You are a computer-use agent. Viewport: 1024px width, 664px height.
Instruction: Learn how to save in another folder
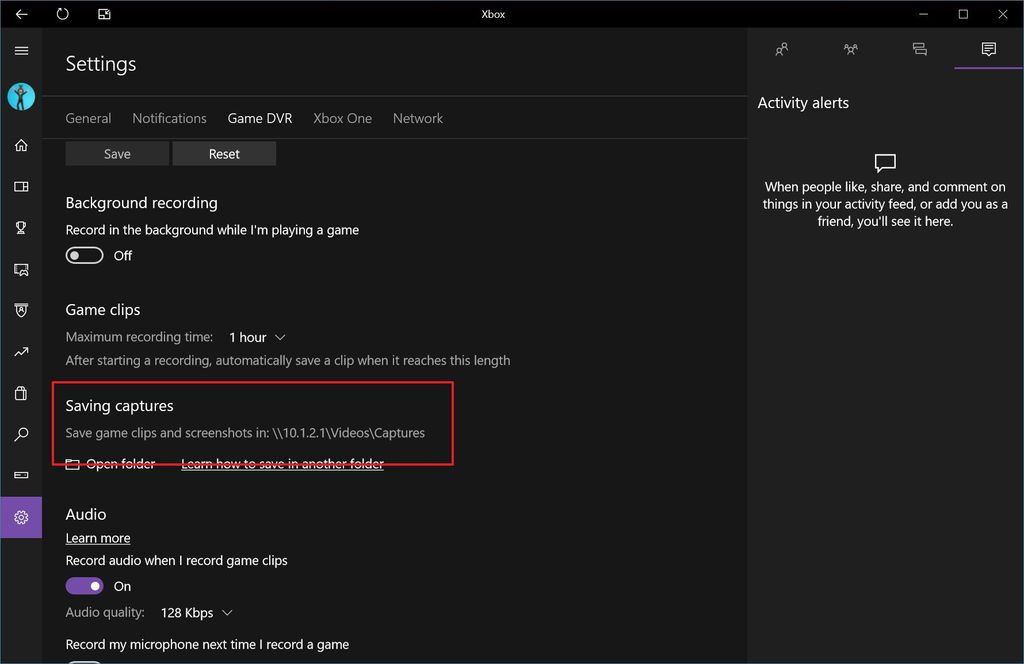point(282,463)
